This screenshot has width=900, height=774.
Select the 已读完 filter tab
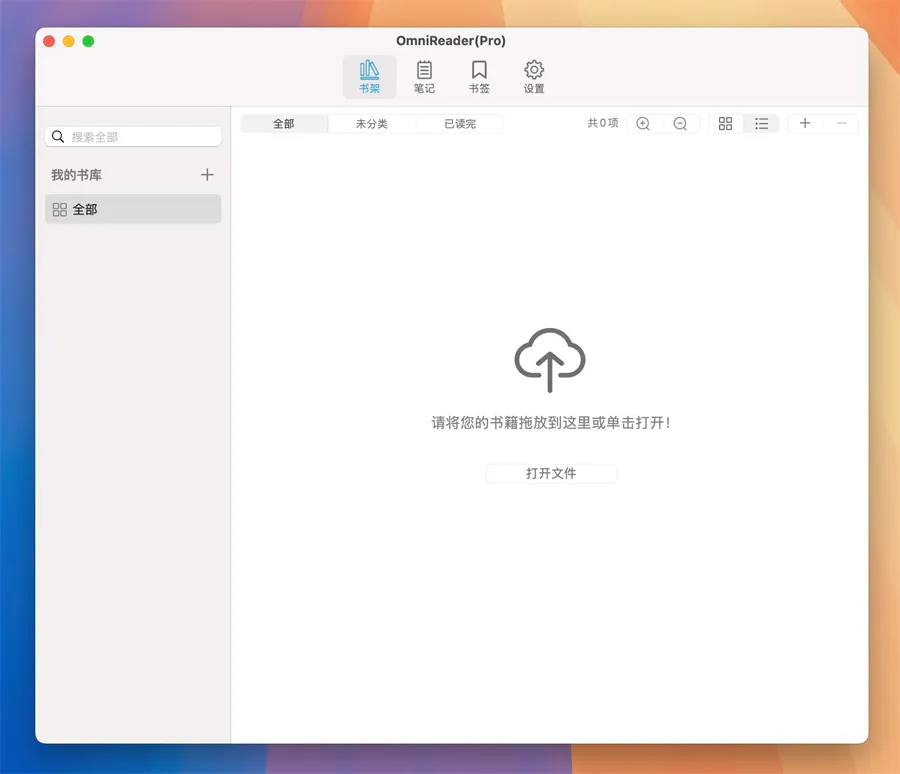tap(460, 124)
